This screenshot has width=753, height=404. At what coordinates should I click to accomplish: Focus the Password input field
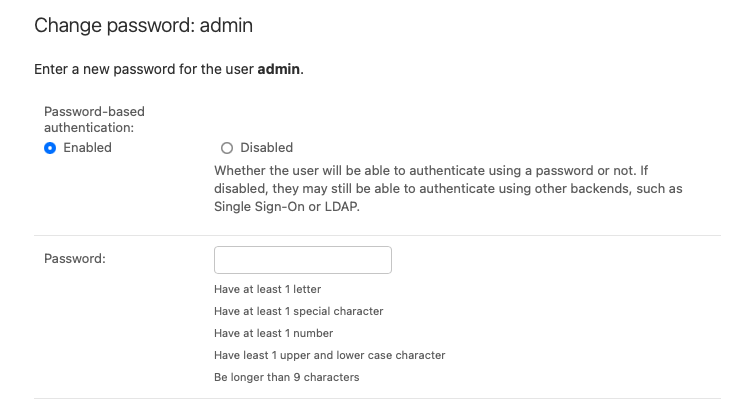point(302,260)
